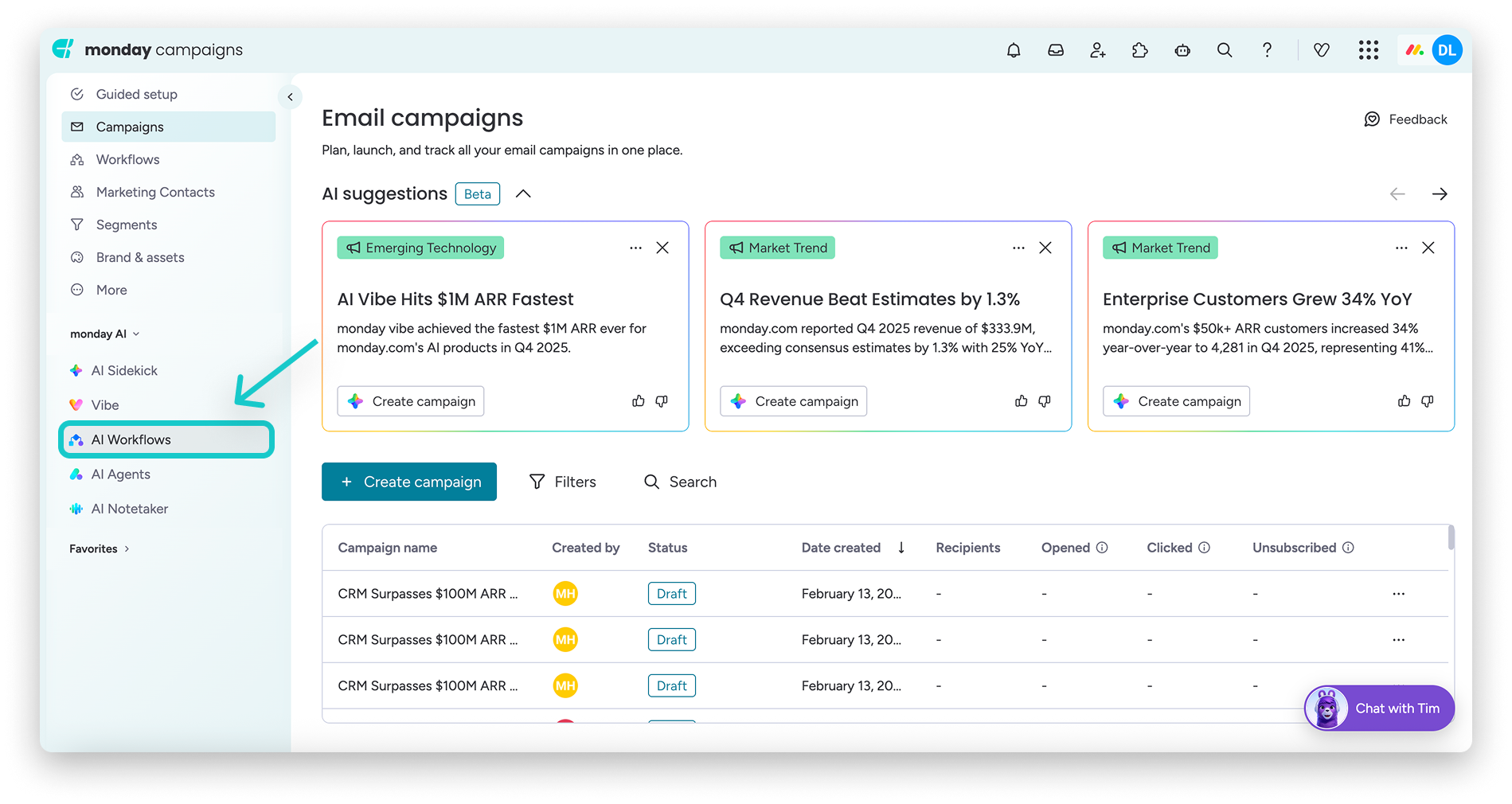Open the apps puzzle-piece icon
The height and width of the screenshot is (804, 1512).
1140,50
